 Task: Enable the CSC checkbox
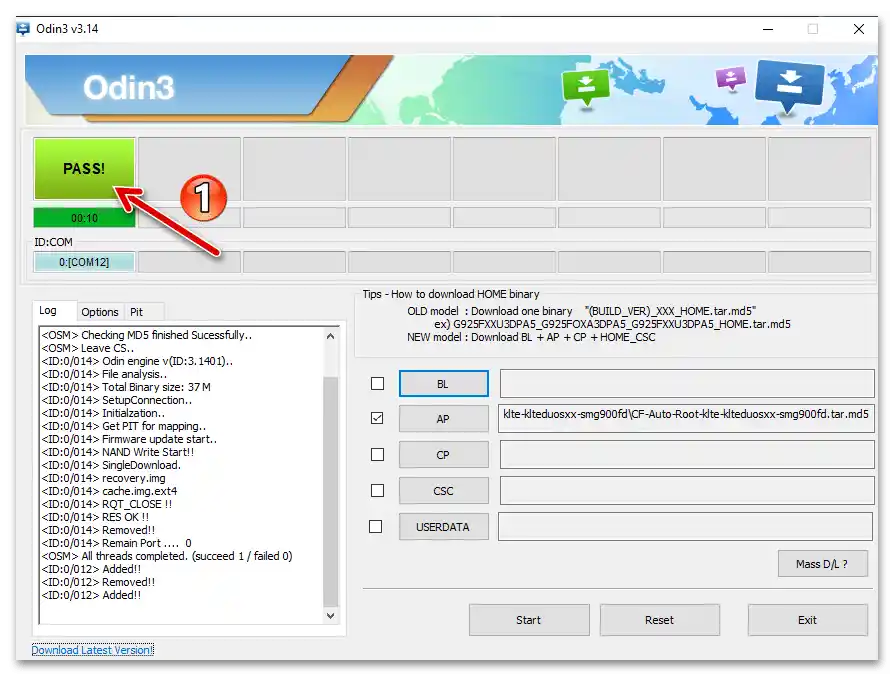point(377,490)
